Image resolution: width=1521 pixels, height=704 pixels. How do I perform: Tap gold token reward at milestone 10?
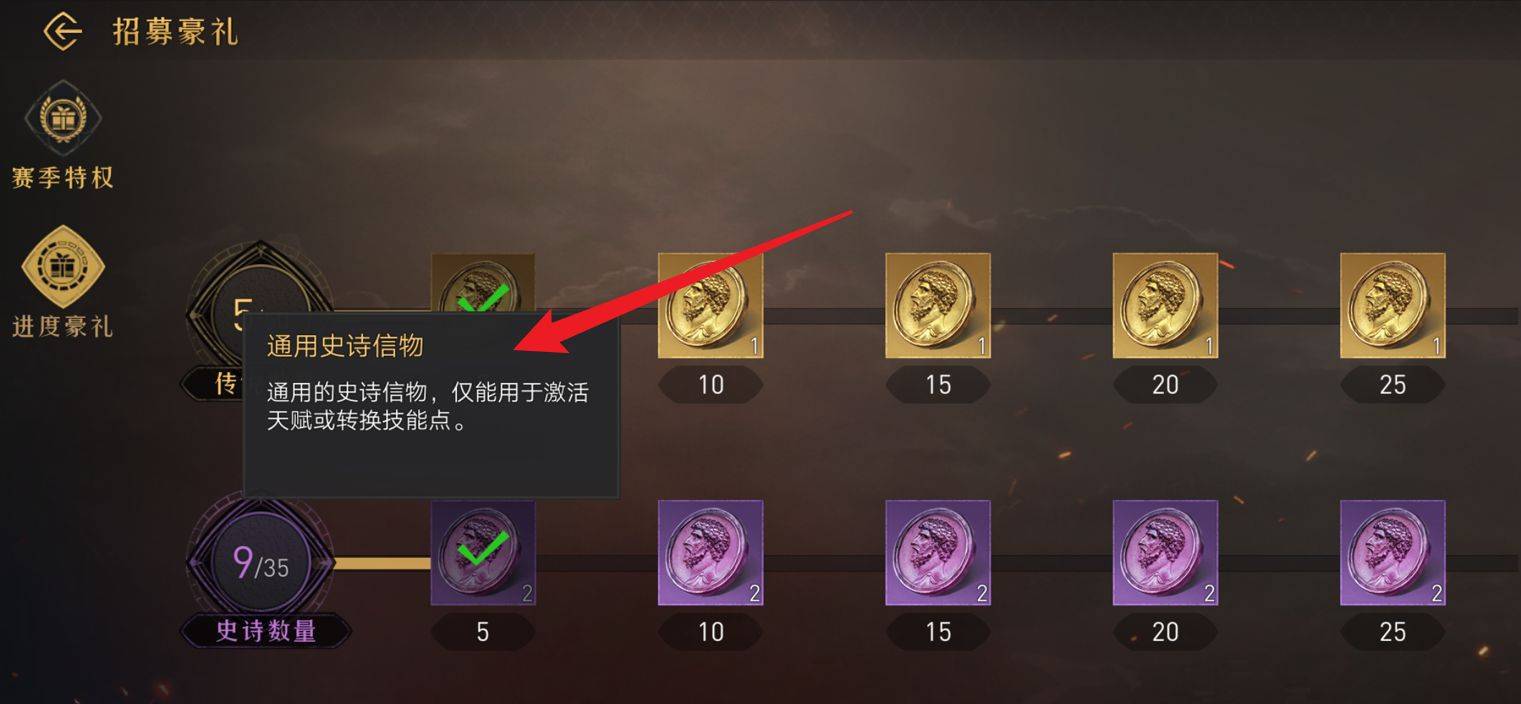point(710,305)
